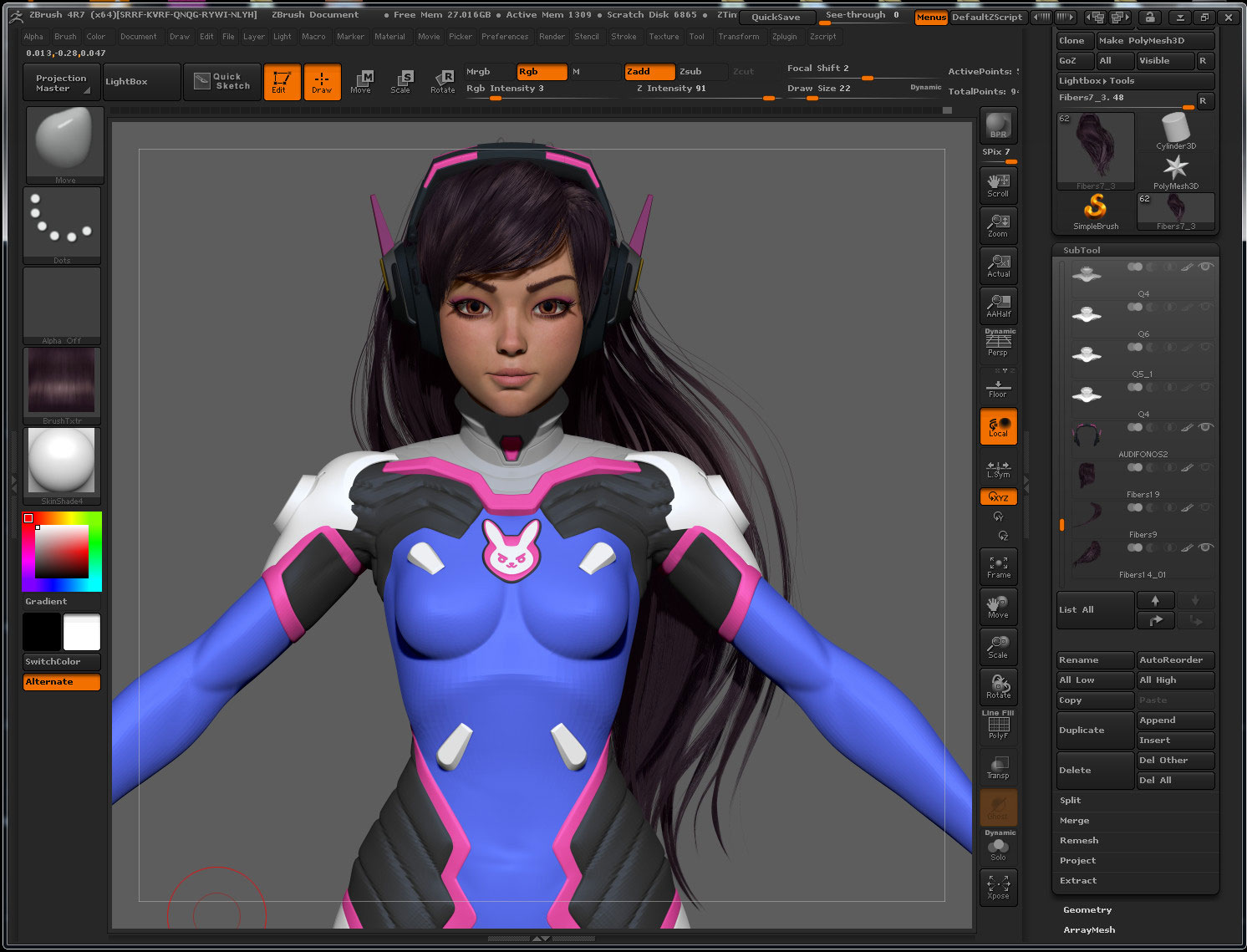Open the Material menu
Image resolution: width=1247 pixels, height=952 pixels.
click(389, 36)
